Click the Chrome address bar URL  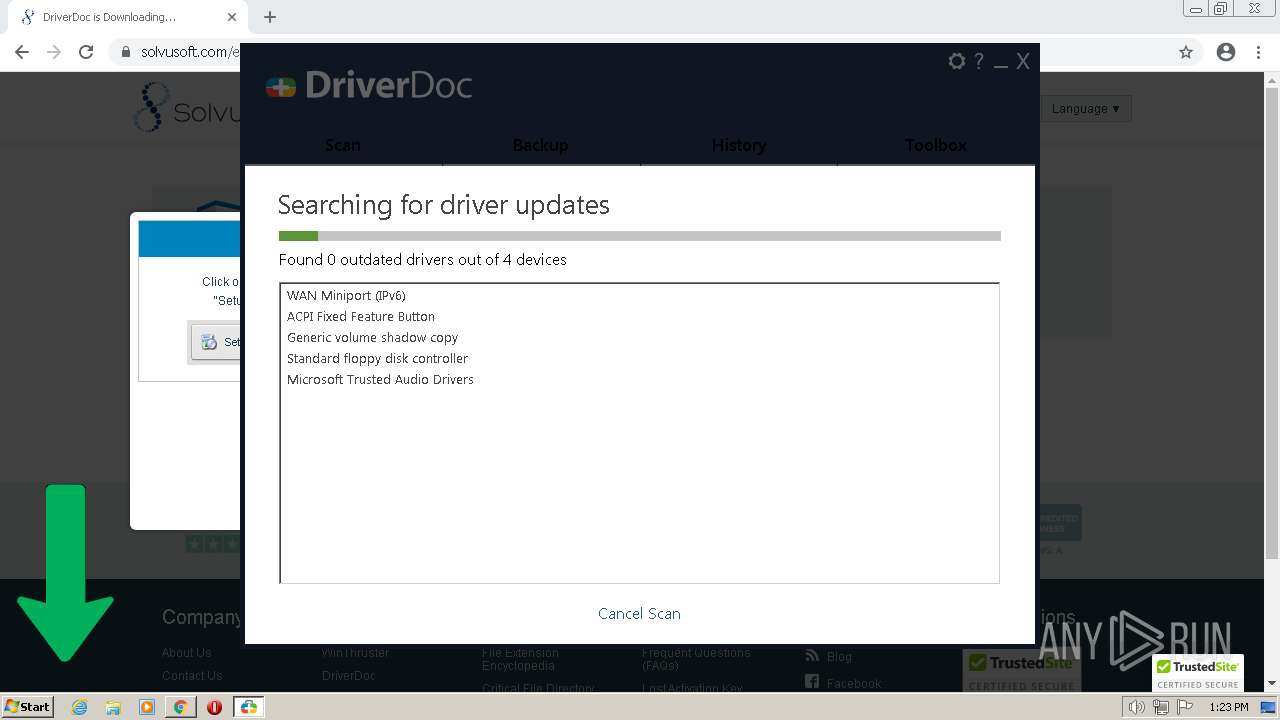pos(189,52)
